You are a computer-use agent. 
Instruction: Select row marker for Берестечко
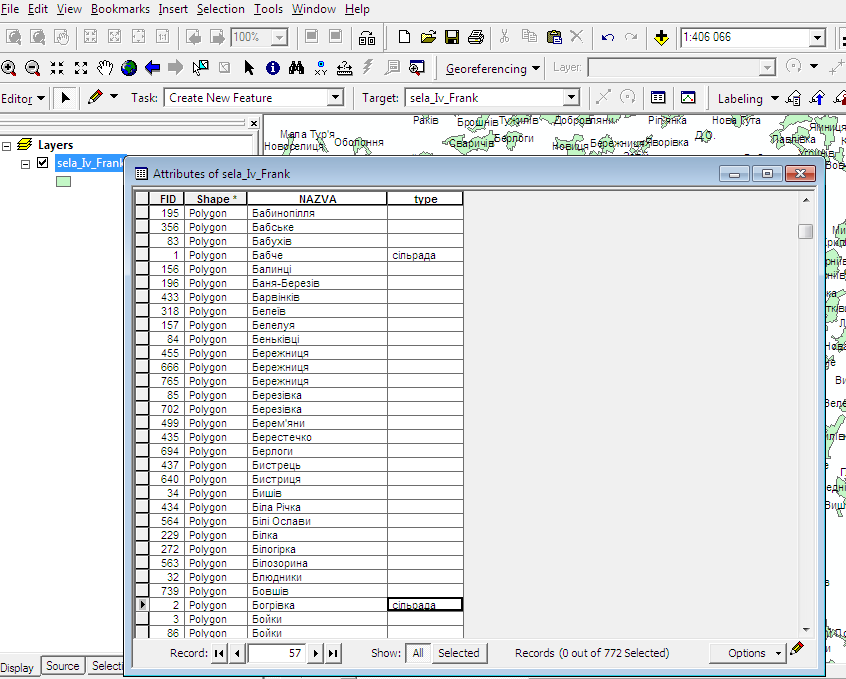coord(142,437)
